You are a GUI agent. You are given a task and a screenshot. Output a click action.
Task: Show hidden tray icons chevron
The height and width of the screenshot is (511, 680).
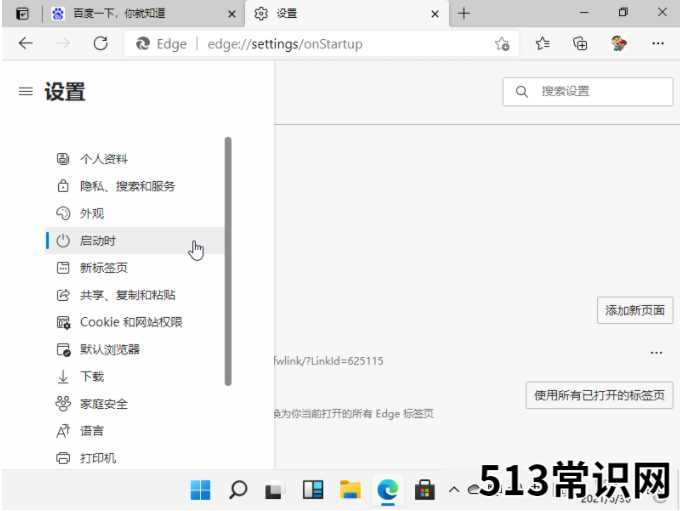(x=454, y=490)
